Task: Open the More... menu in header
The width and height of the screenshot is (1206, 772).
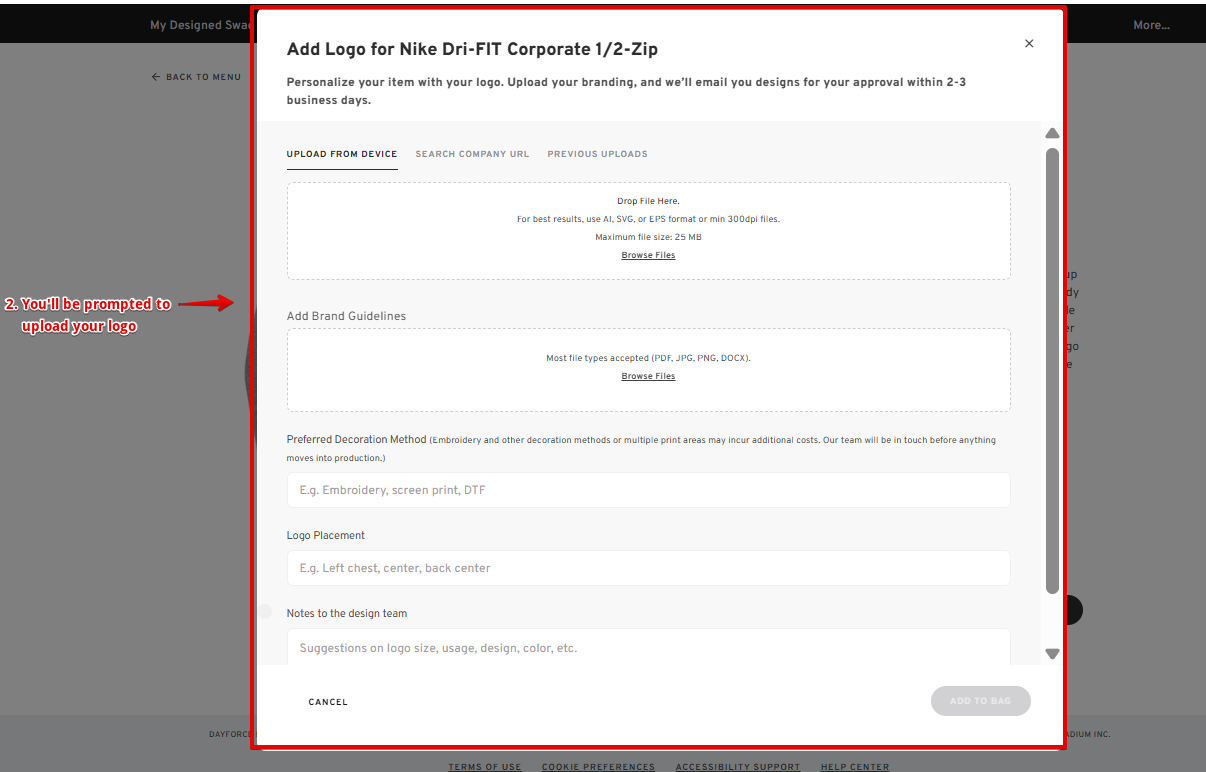Action: click(1151, 25)
